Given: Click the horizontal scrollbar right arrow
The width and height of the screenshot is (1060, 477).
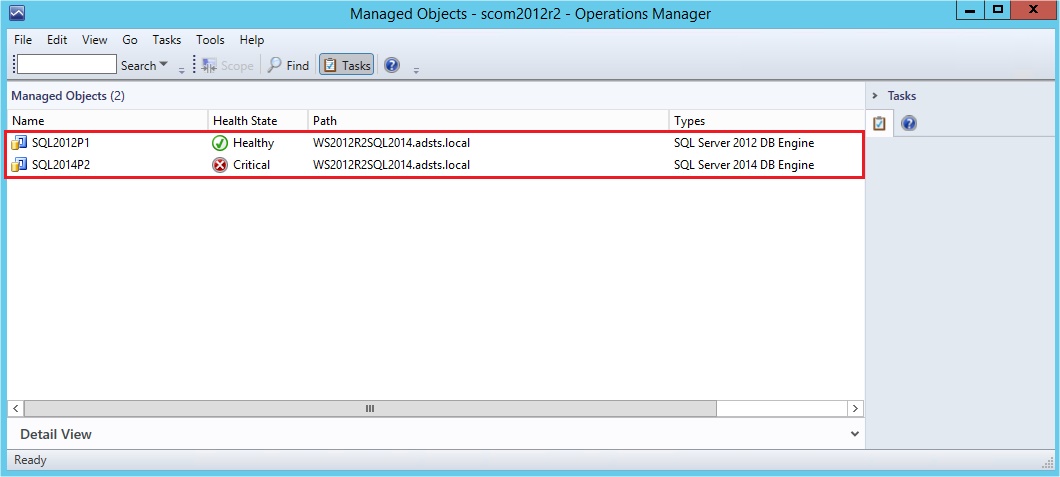Looking at the screenshot, I should 855,408.
